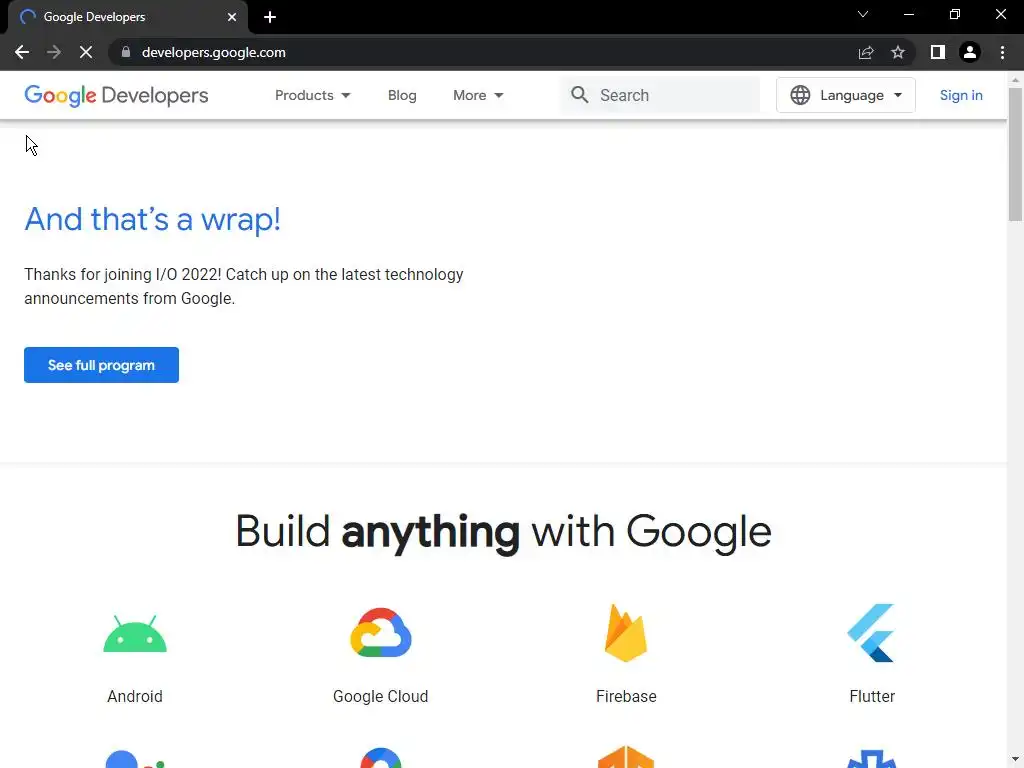
Task: Focus the Search input field
Action: [x=660, y=95]
